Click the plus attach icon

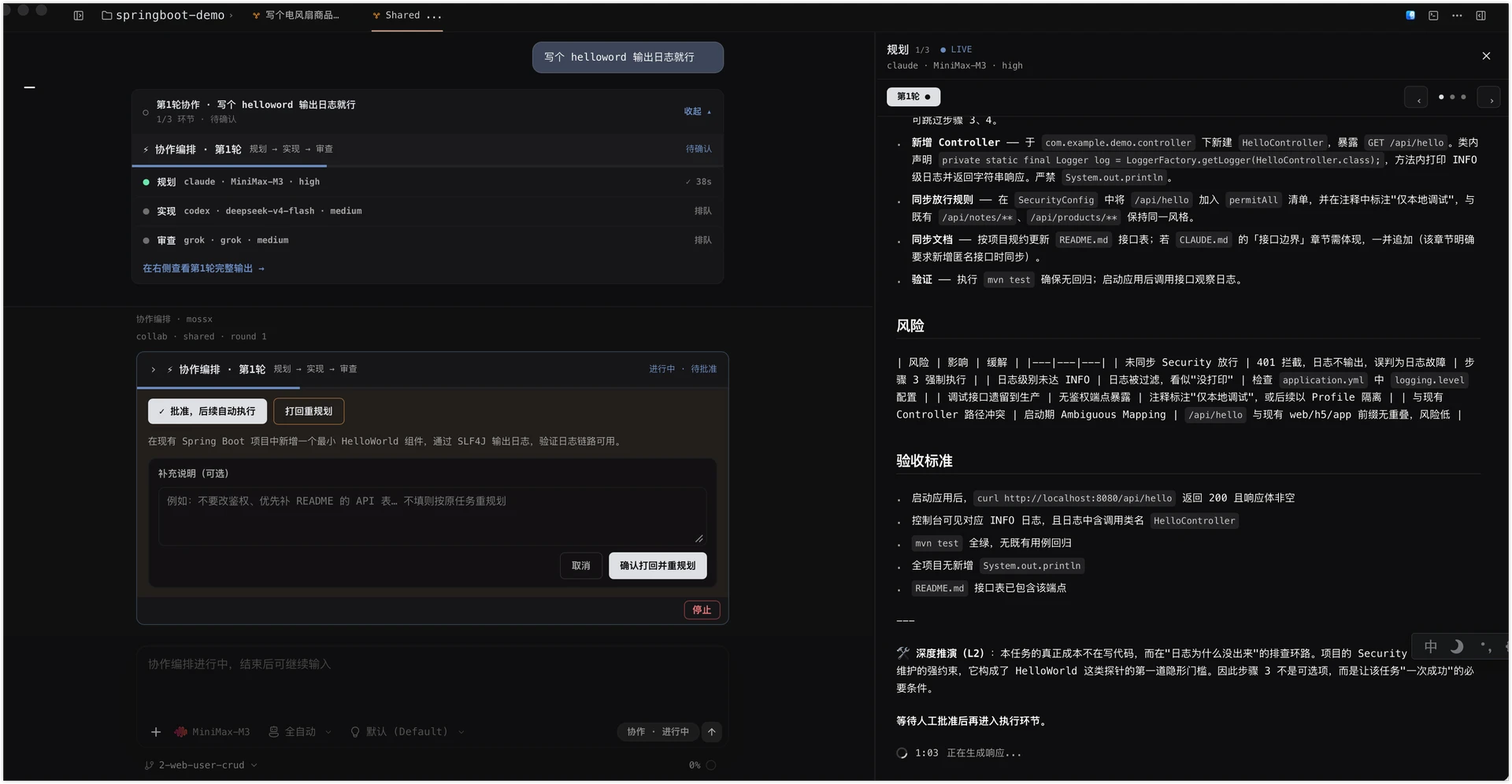point(156,732)
